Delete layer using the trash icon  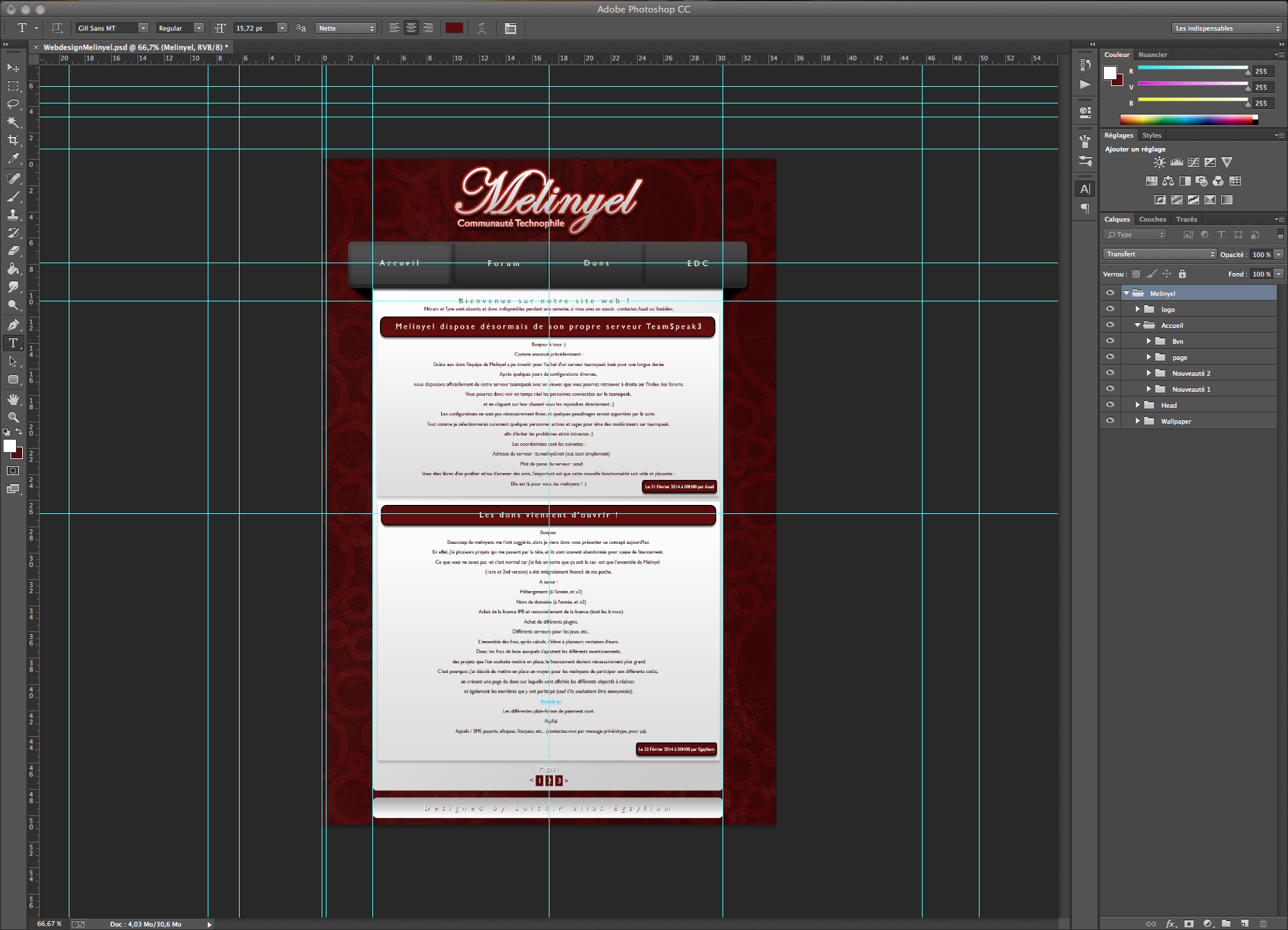(x=1263, y=923)
